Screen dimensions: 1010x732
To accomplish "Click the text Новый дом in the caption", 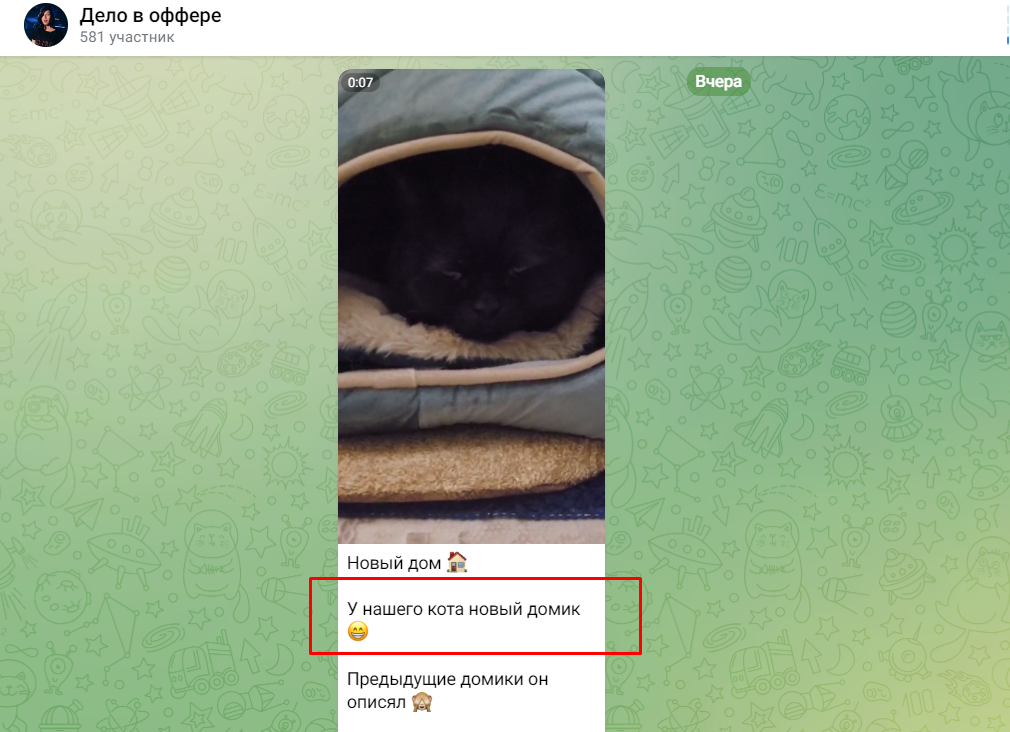I will 394,563.
